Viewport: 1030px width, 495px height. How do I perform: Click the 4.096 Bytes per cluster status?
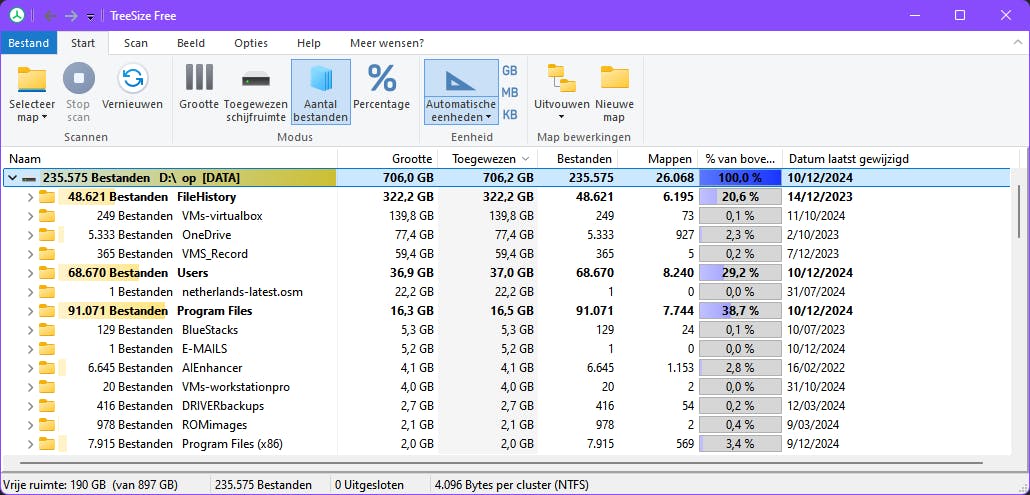coord(514,485)
